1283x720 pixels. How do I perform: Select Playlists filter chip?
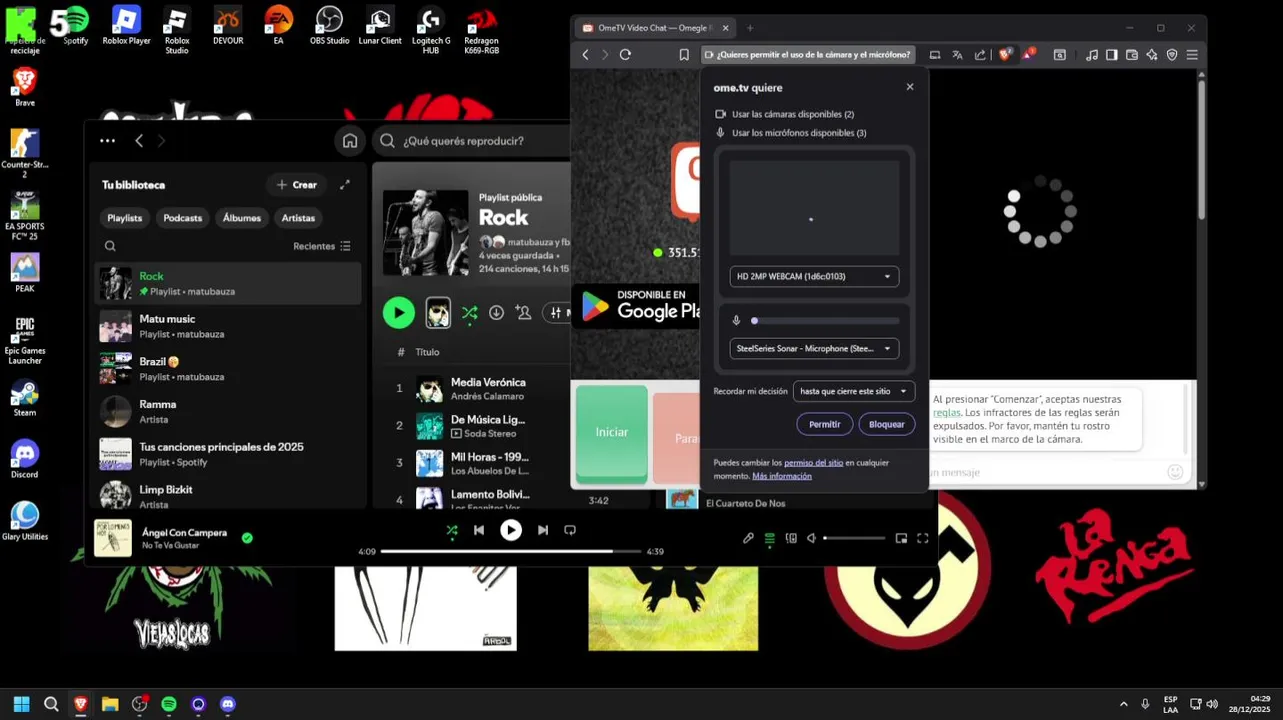point(125,218)
